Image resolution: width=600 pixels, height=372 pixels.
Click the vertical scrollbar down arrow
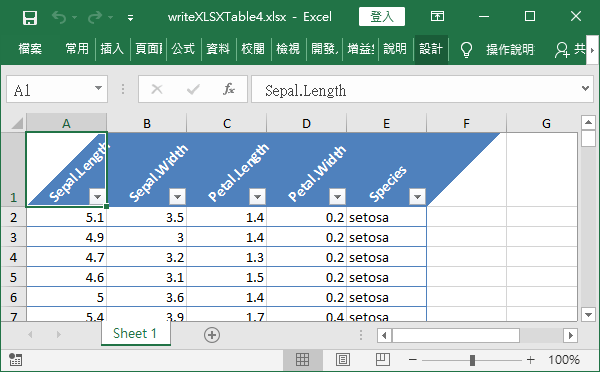click(x=588, y=315)
